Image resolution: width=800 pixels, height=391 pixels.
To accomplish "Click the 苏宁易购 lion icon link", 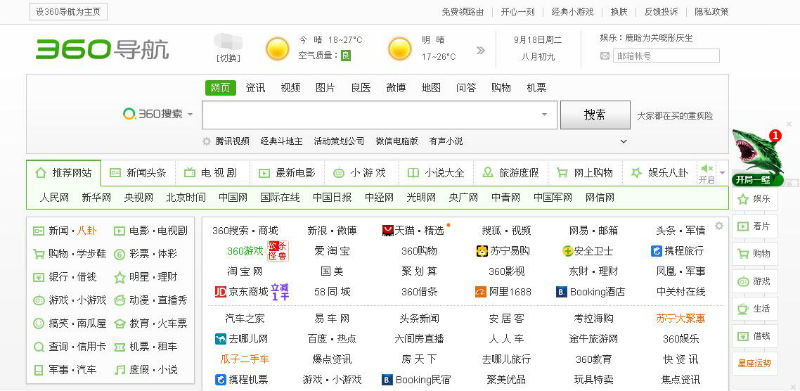I will pos(482,251).
